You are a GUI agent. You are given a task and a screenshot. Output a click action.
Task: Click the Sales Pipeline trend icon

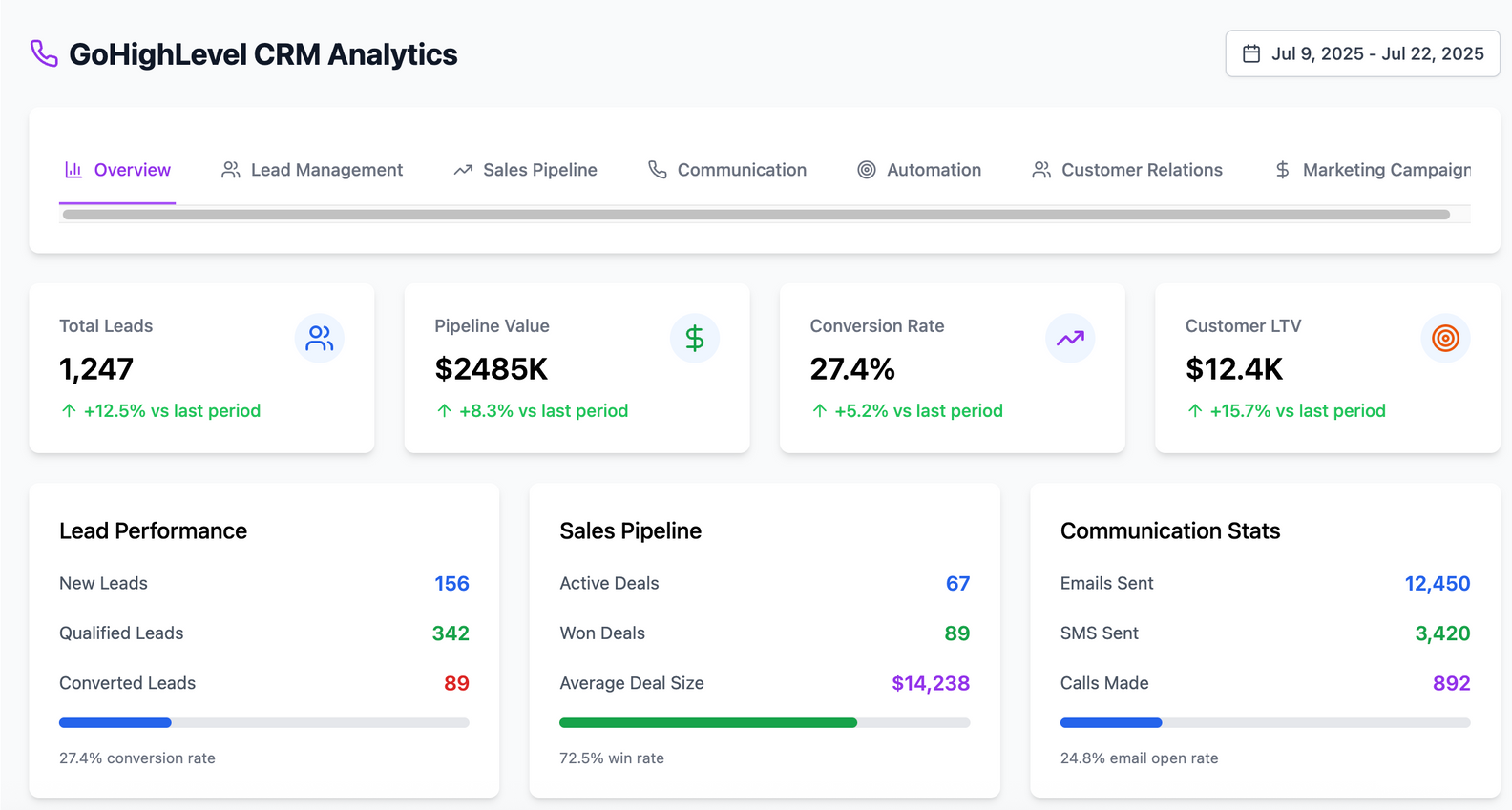point(463,170)
